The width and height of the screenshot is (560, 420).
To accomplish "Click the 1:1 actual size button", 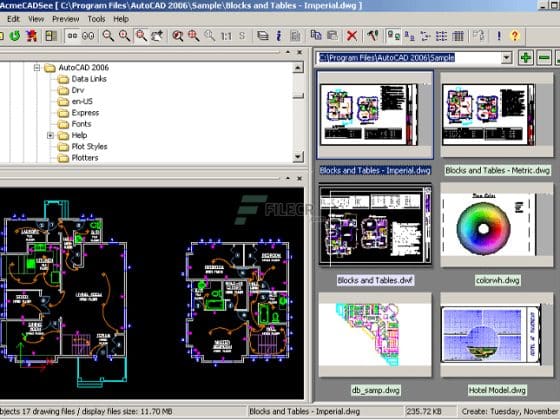I will click(x=226, y=36).
